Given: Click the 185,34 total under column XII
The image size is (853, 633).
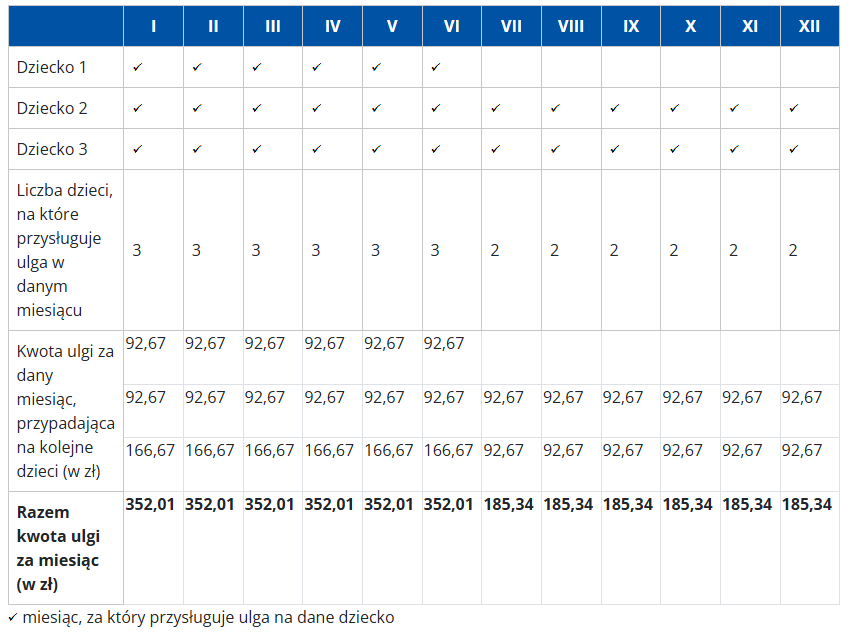Looking at the screenshot, I should [x=807, y=504].
